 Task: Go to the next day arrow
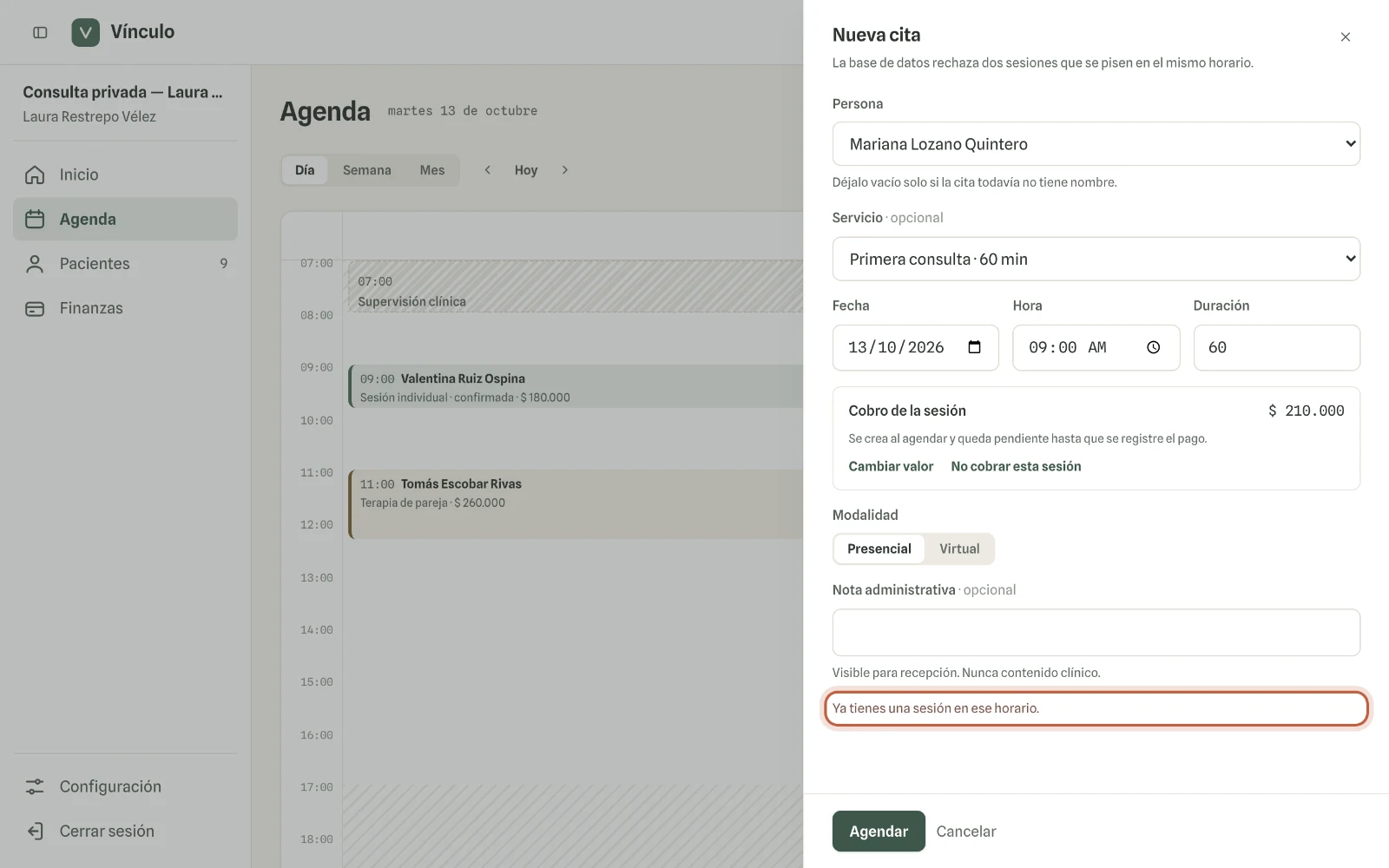tap(564, 170)
